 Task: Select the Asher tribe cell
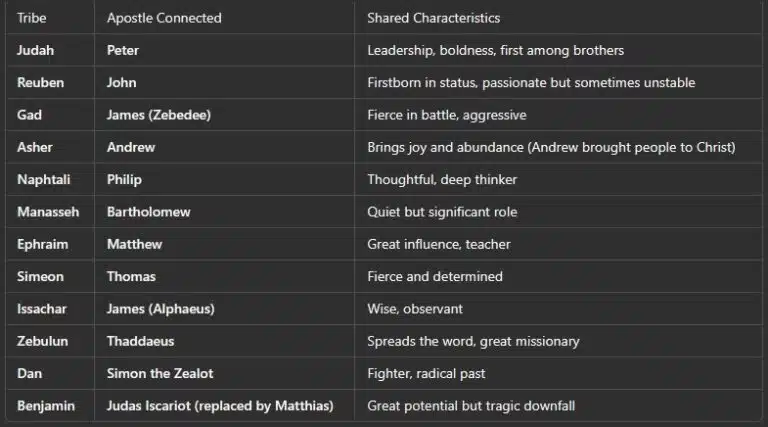(35, 147)
